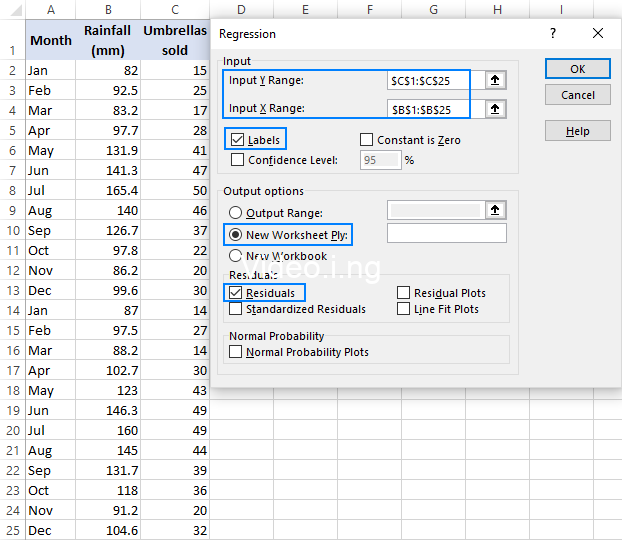
Task: Click the umbrellas cell 43
Action: (x=175, y=390)
